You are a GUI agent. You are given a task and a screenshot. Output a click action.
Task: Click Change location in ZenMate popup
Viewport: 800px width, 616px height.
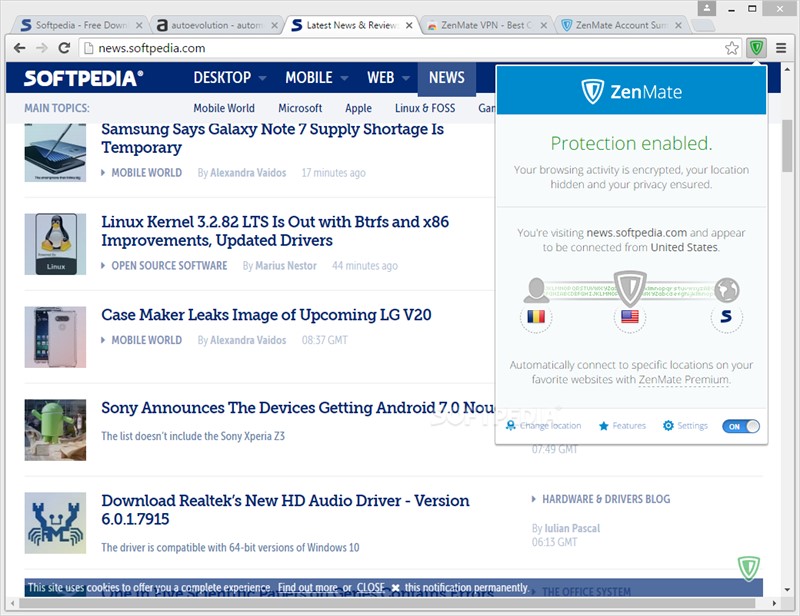pos(543,426)
